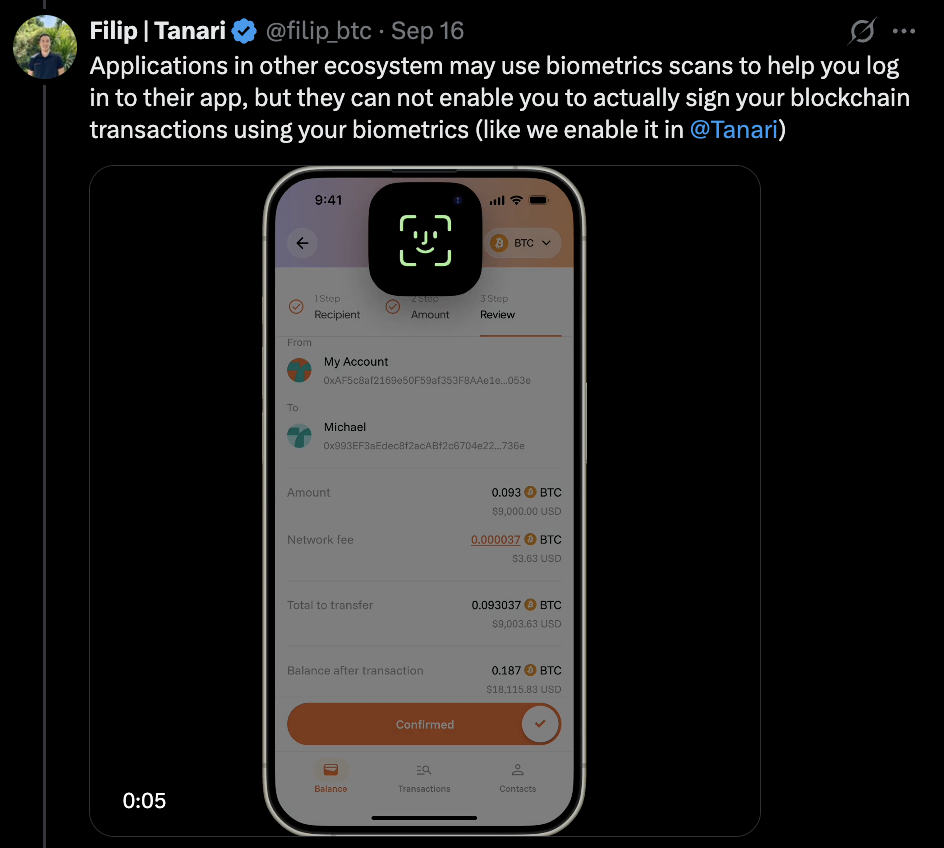
Task: Open the Balance tab in bottom bar
Action: tap(331, 776)
